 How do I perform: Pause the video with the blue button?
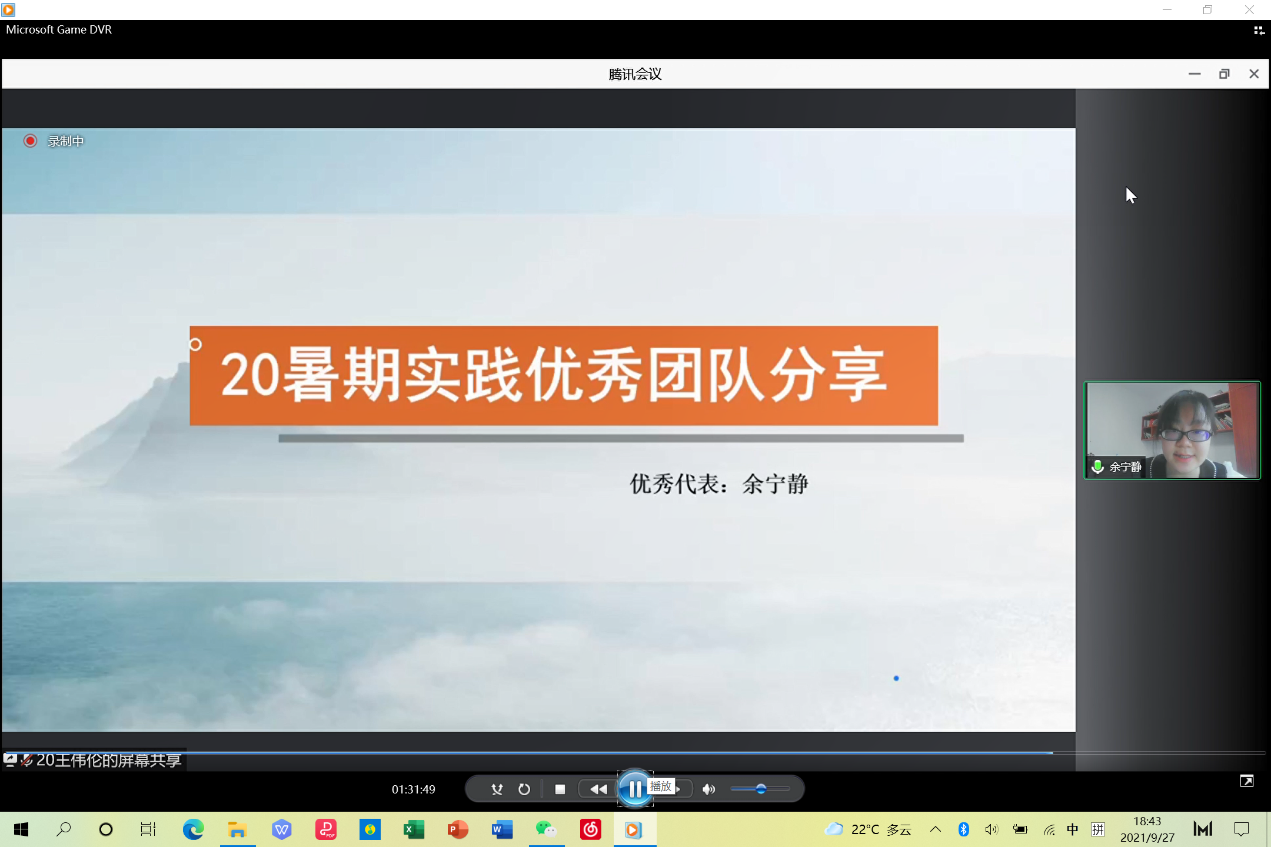coord(635,789)
